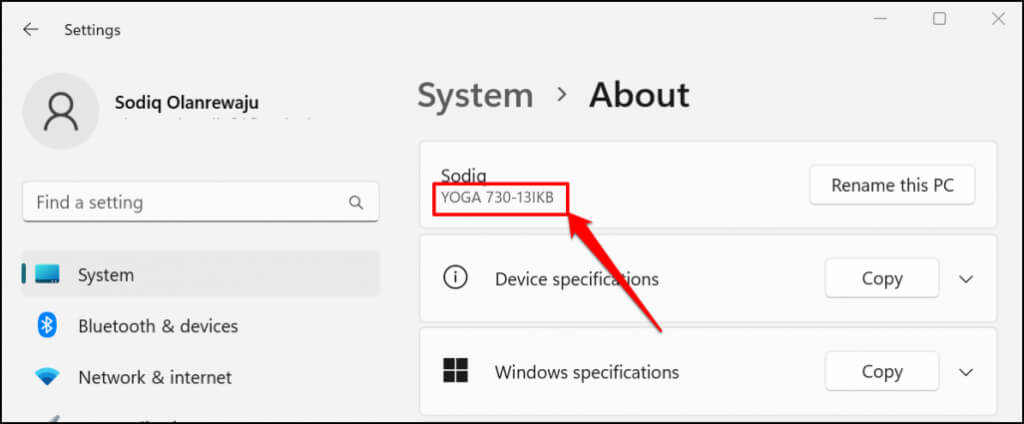Maximize the Settings window

pyautogui.click(x=939, y=19)
